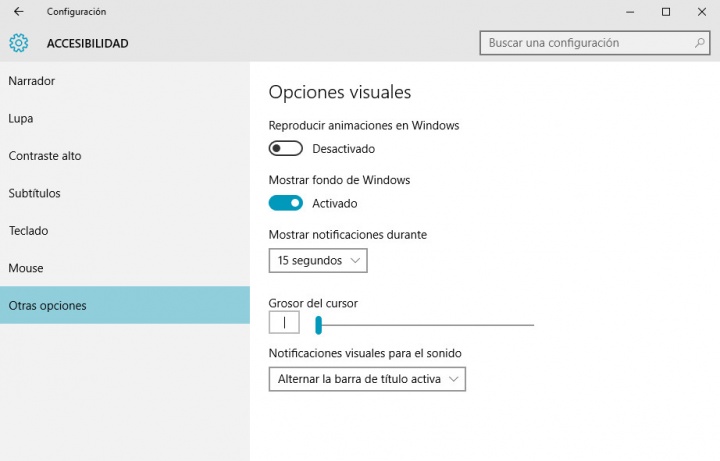Open the Lupa section
Image resolution: width=720 pixels, height=461 pixels.
pos(125,118)
